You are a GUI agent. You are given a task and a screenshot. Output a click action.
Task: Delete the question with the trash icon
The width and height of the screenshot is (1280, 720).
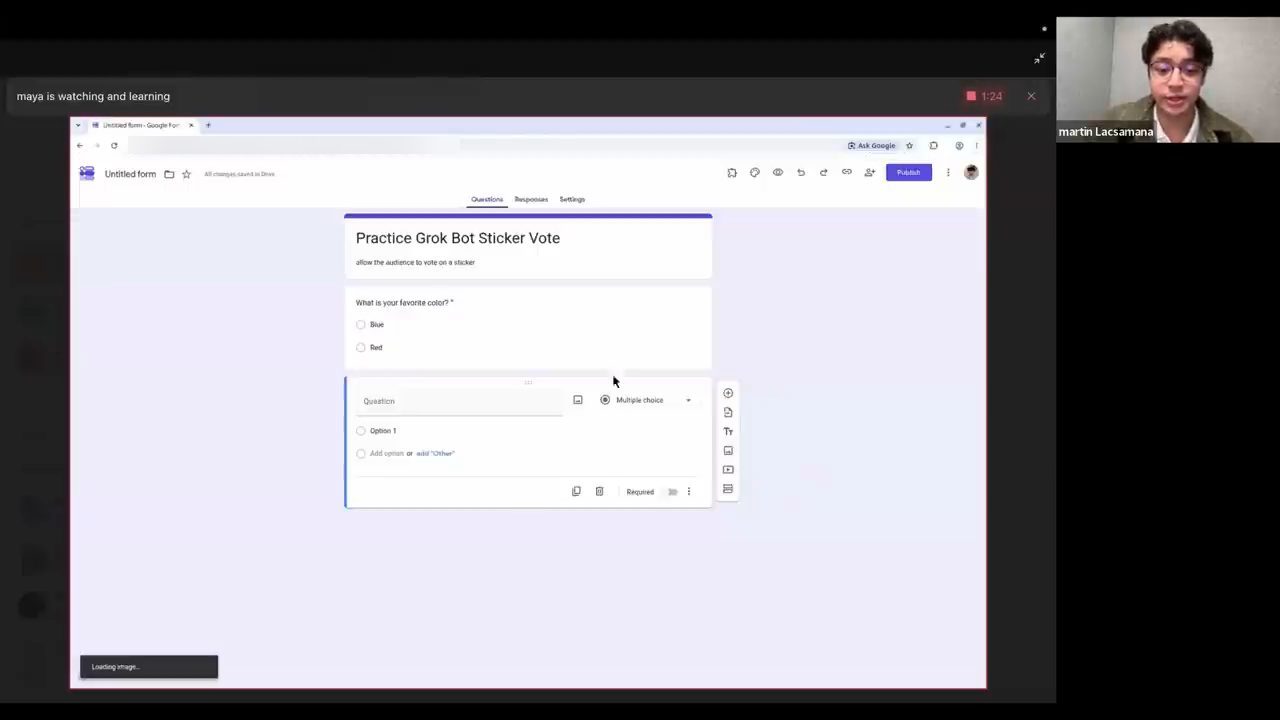point(599,491)
